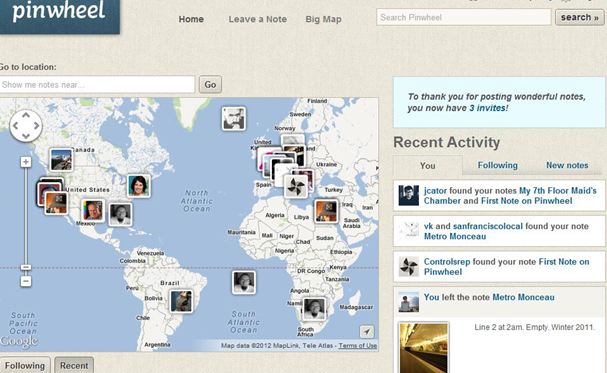The image size is (607, 373).
Task: Open Metro Monceau in 'You left the note'
Action: [523, 298]
